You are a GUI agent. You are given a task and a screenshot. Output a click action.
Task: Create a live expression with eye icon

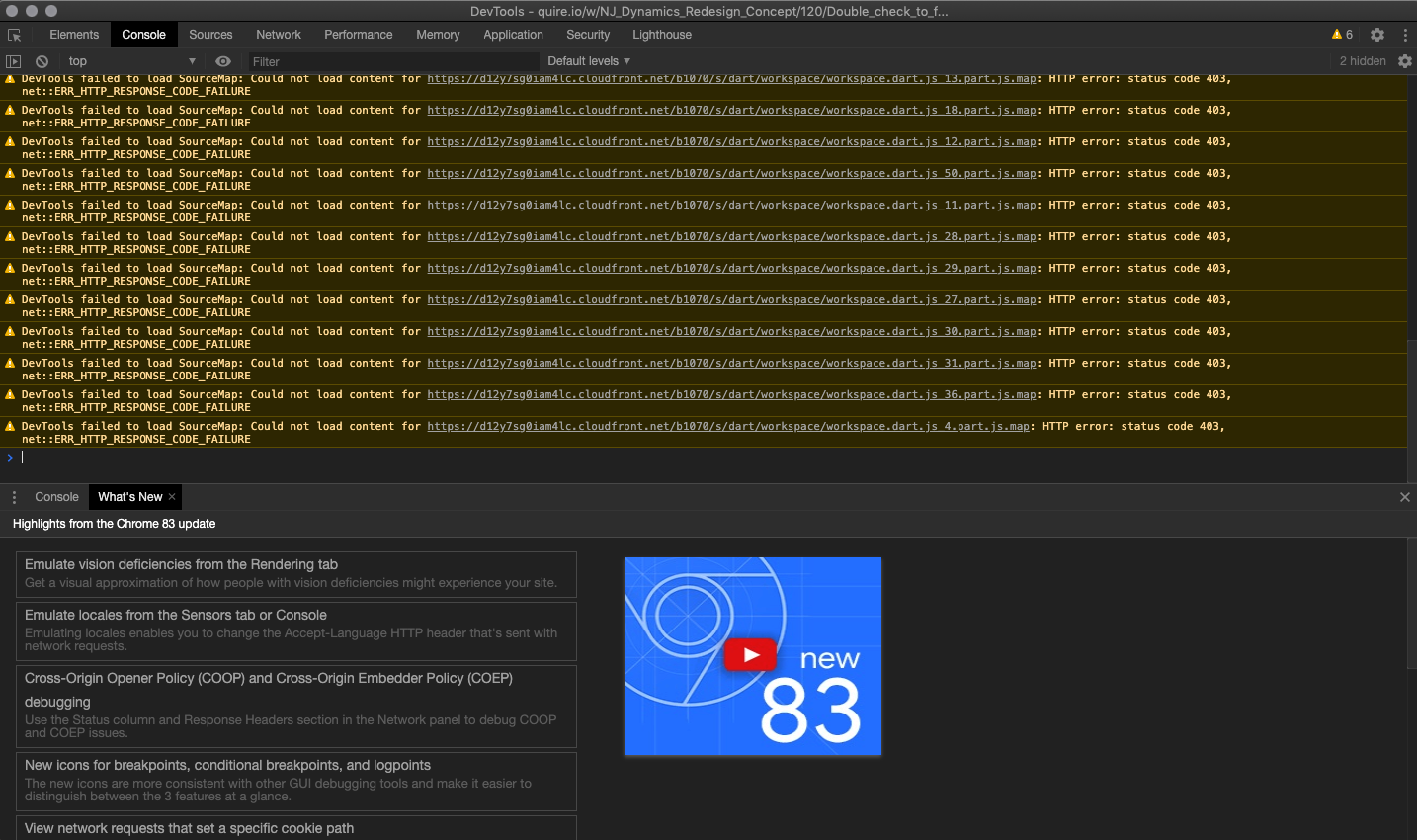[223, 61]
